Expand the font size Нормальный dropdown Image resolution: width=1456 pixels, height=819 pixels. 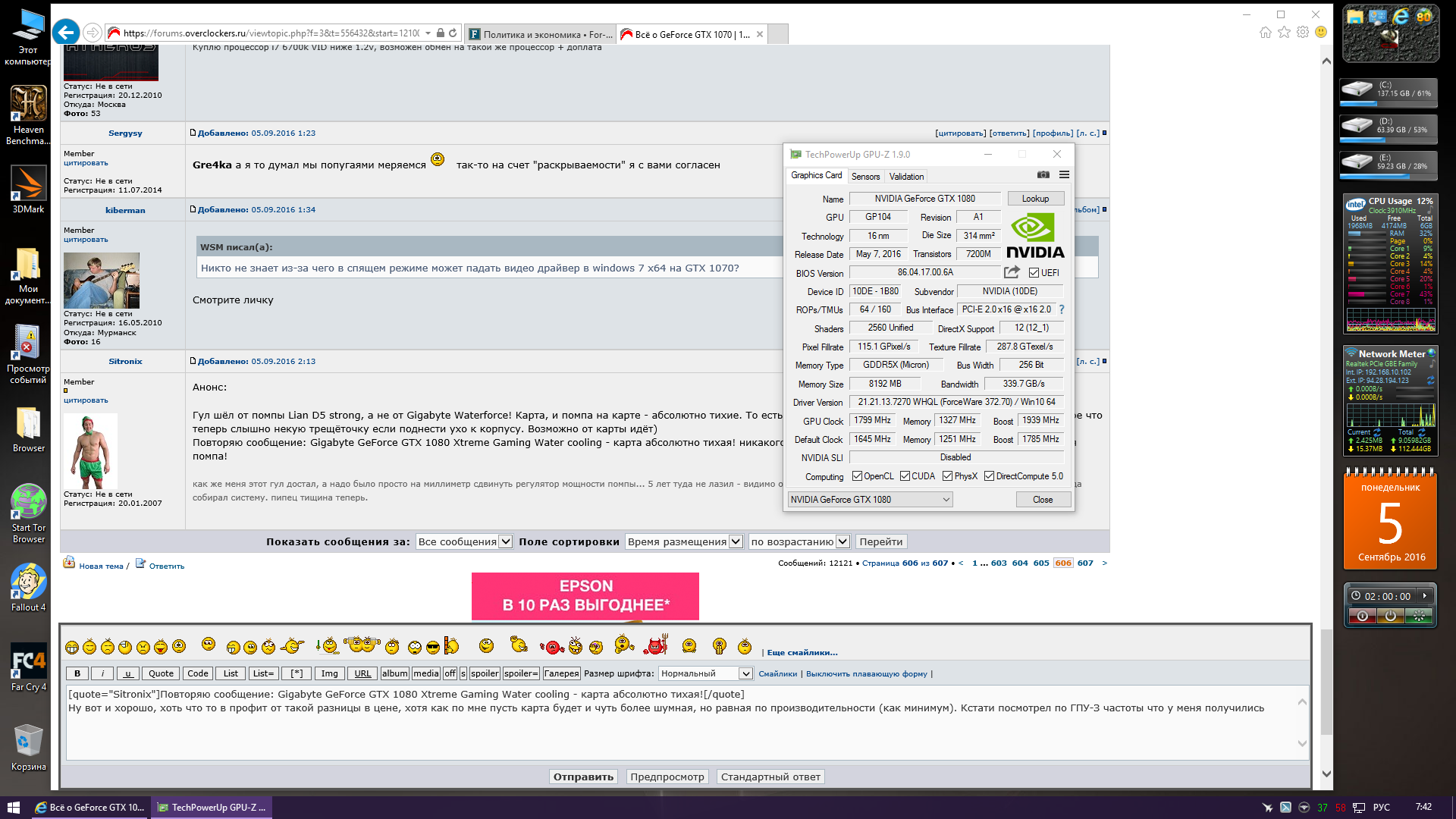coord(705,673)
